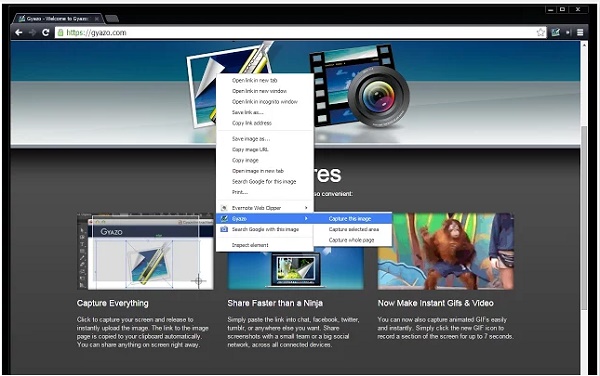Click the Gyazo extension toolbar icon
Image resolution: width=600 pixels, height=376 pixels.
[555, 33]
